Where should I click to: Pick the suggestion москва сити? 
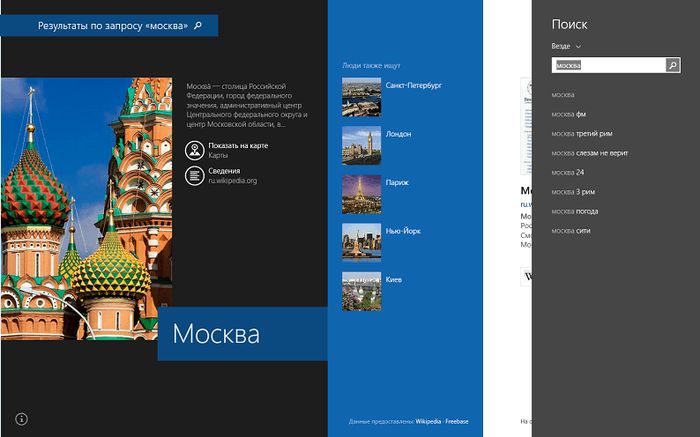pyautogui.click(x=570, y=230)
